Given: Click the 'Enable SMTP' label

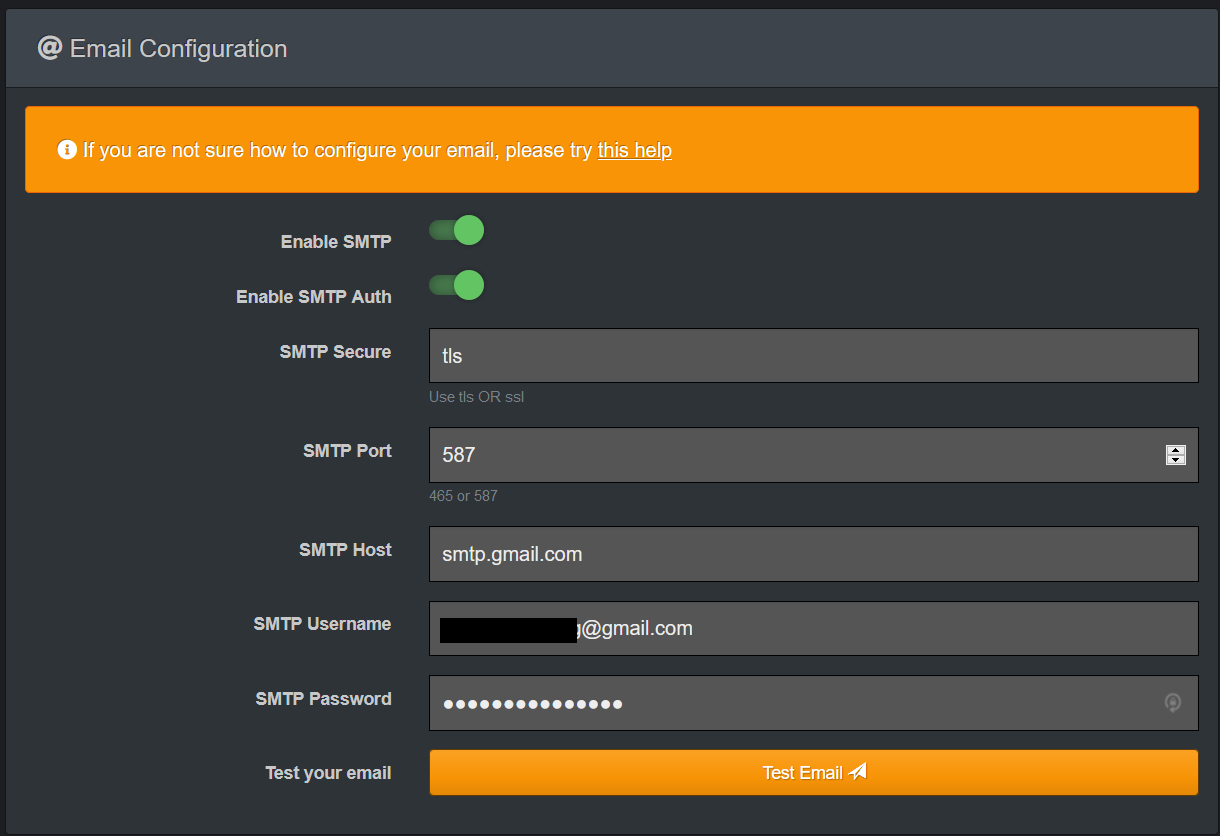Looking at the screenshot, I should click(336, 242).
